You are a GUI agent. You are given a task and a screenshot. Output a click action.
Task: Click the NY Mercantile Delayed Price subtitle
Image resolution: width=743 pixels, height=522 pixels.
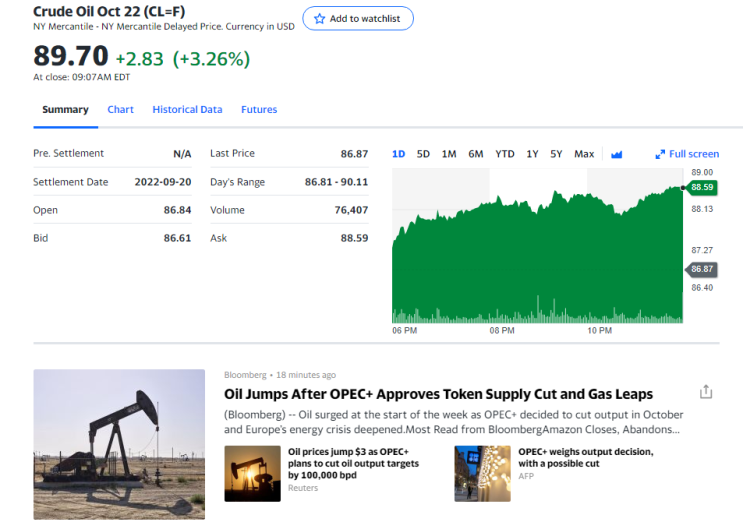[162, 27]
